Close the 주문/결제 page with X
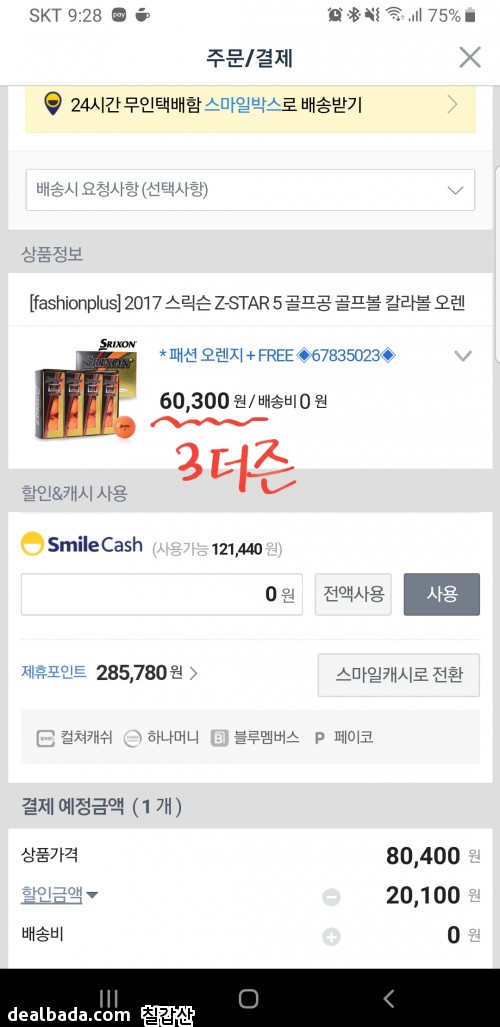The height and width of the screenshot is (1027, 500). pos(470,58)
